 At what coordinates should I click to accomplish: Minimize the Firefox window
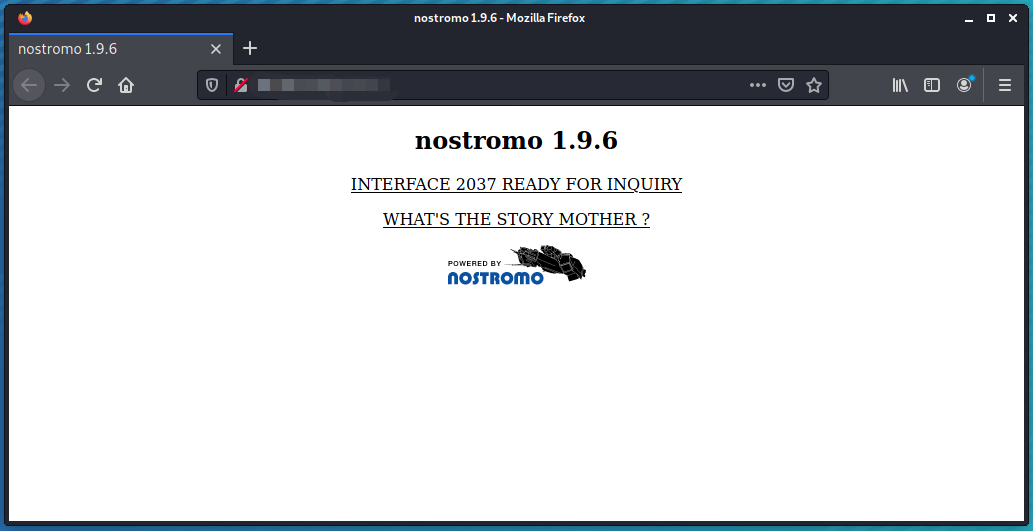(969, 18)
